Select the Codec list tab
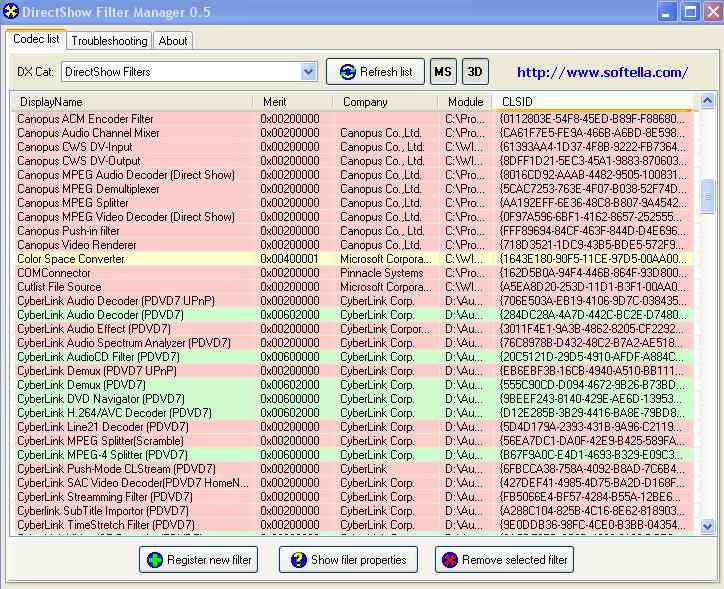724x589 pixels. point(36,39)
